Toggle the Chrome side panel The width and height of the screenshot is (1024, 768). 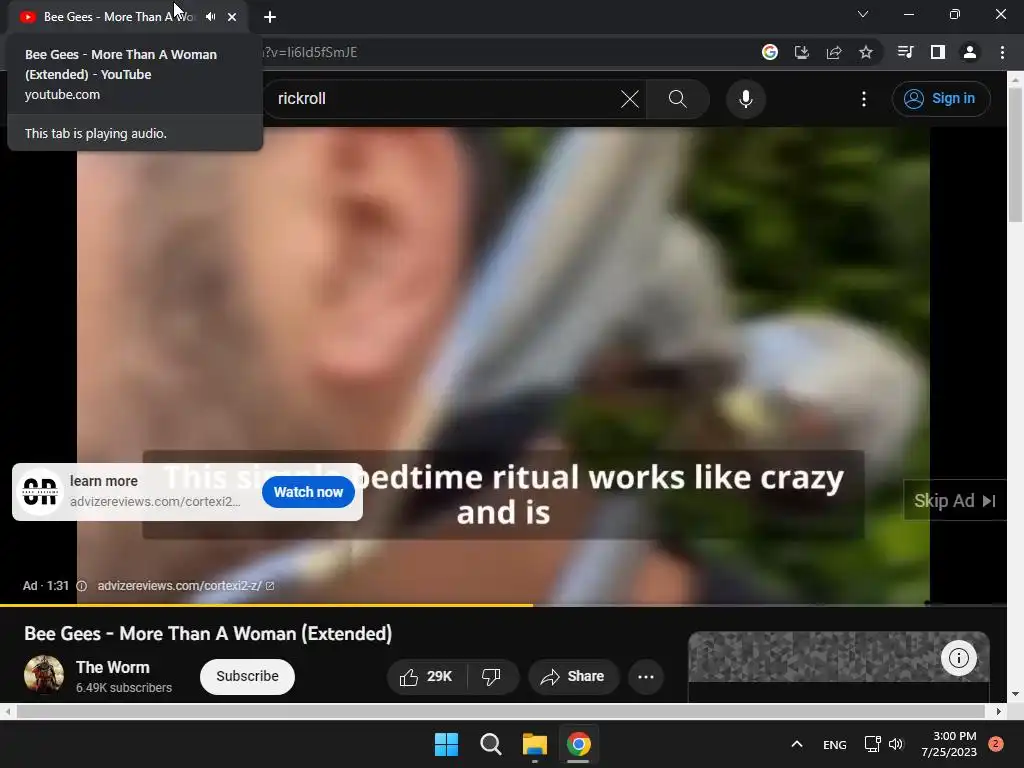click(x=938, y=52)
